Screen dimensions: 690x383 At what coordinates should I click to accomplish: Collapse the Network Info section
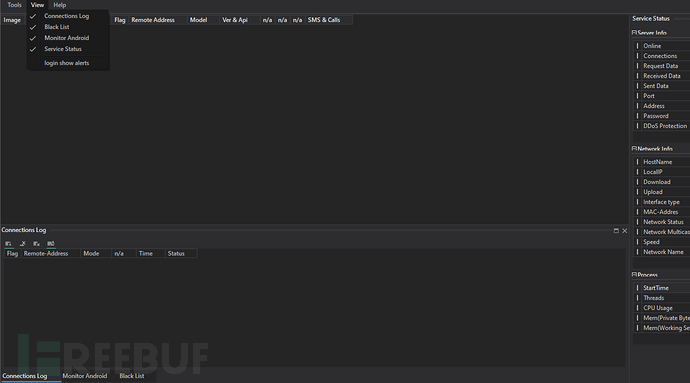pyautogui.click(x=634, y=149)
